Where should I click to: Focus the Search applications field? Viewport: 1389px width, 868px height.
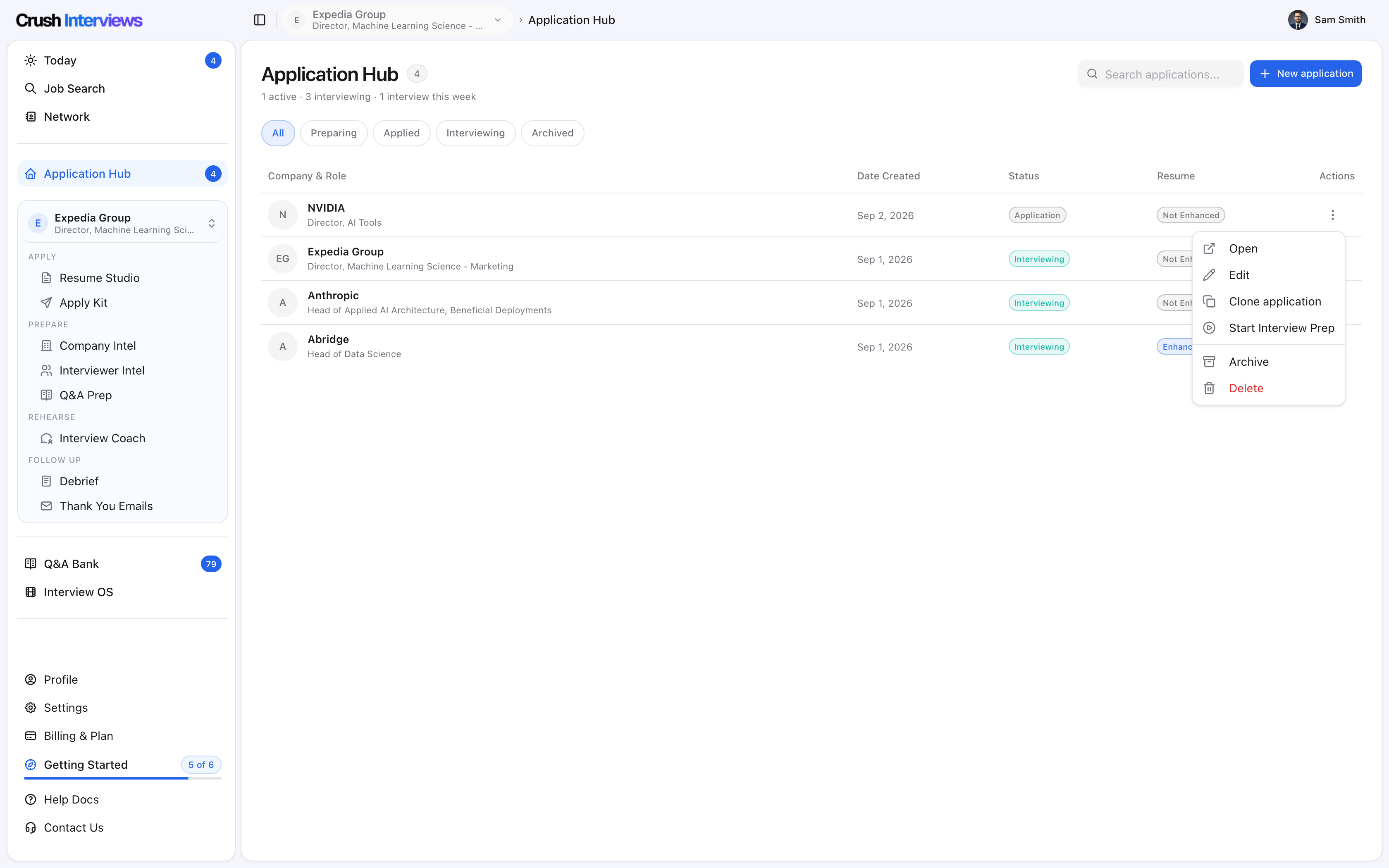coord(1160,74)
